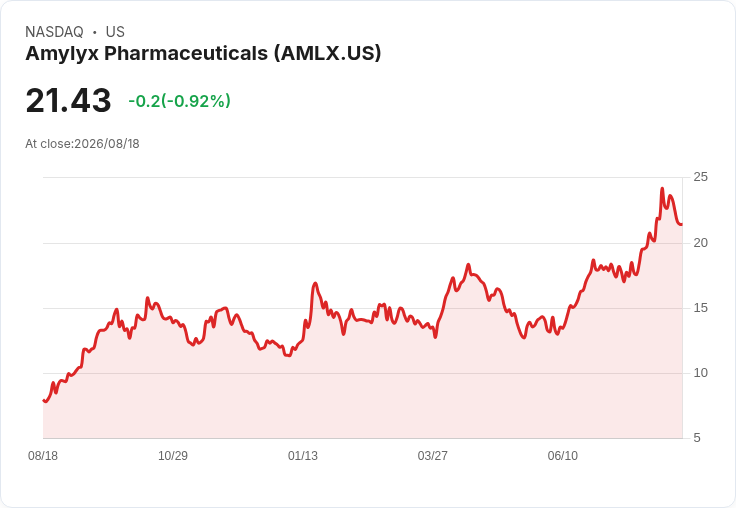The image size is (736, 508).
Task: Click the 01/13 x-axis date label
Action: tap(303, 456)
